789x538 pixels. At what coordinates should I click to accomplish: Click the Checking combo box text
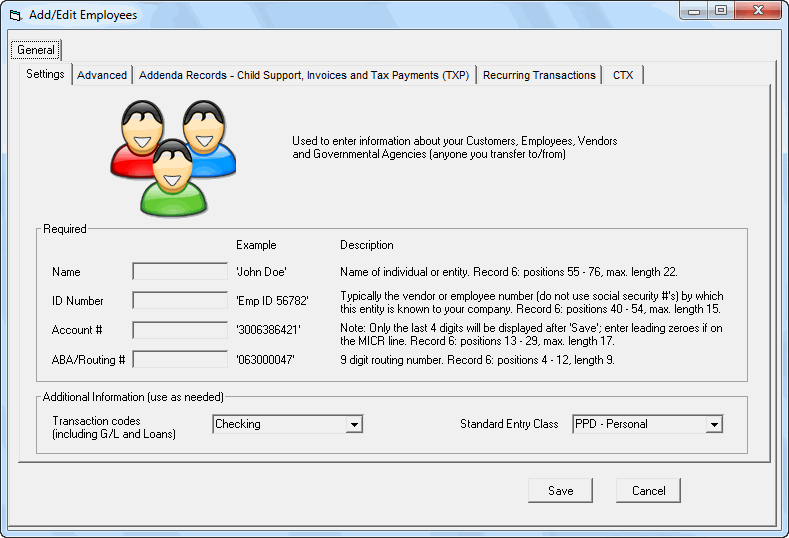(x=238, y=424)
